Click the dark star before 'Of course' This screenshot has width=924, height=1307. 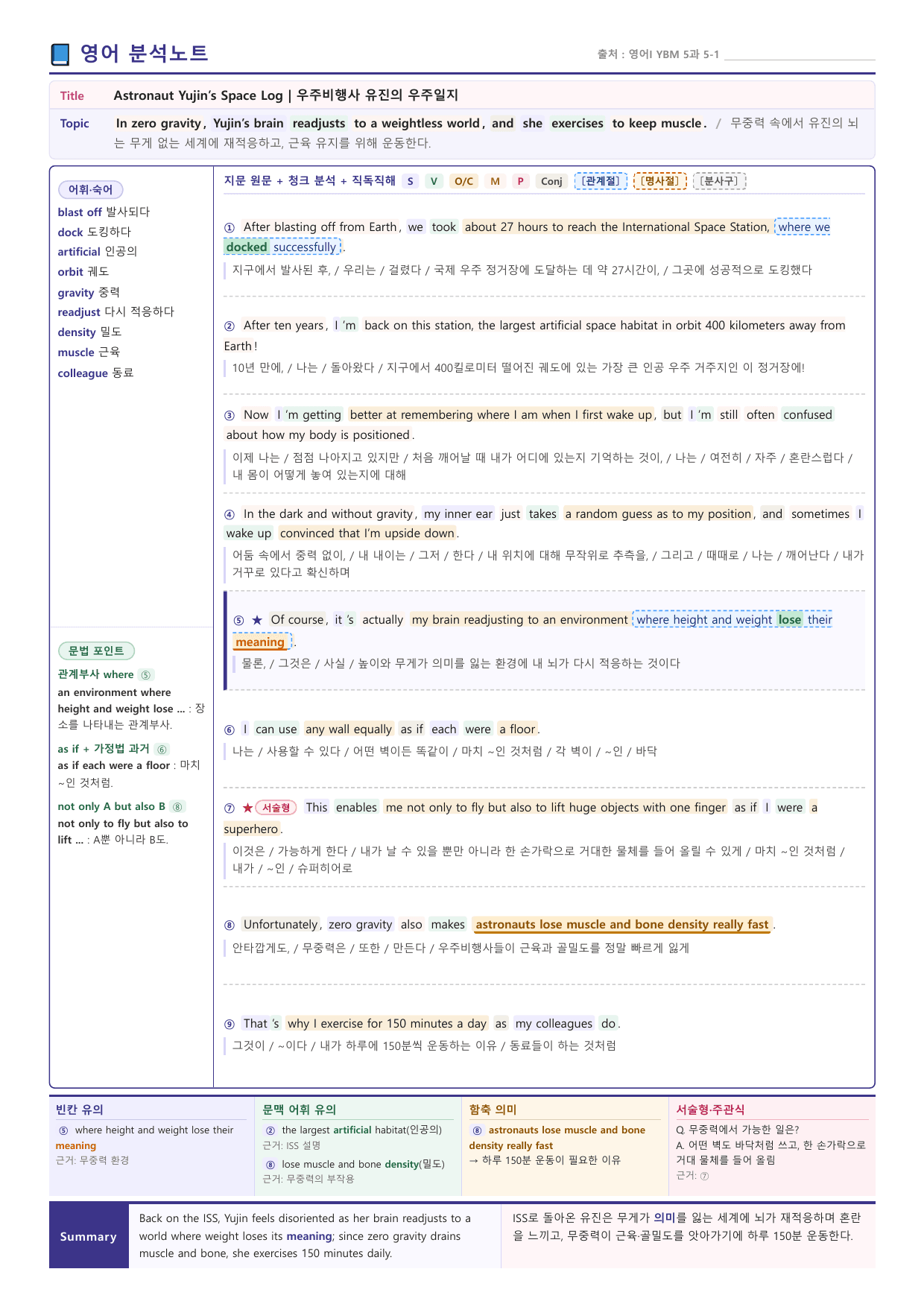(257, 620)
